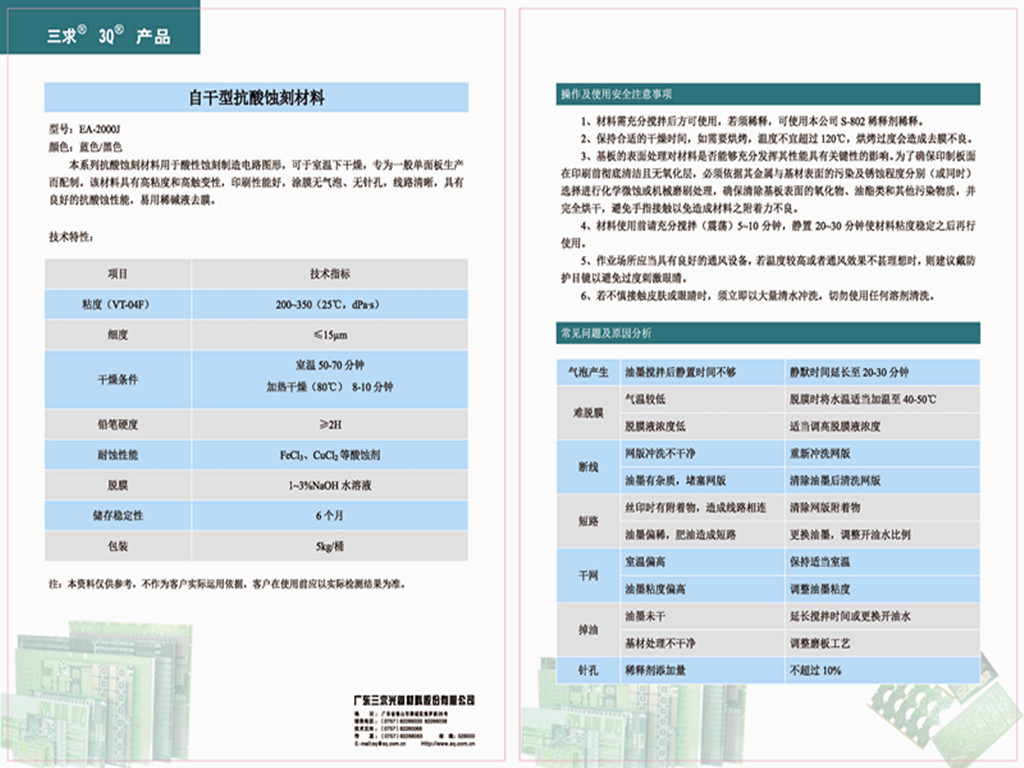Viewport: 1024px width, 768px height.
Task: Select the model line "型号: EA-2000J"
Action: point(84,129)
